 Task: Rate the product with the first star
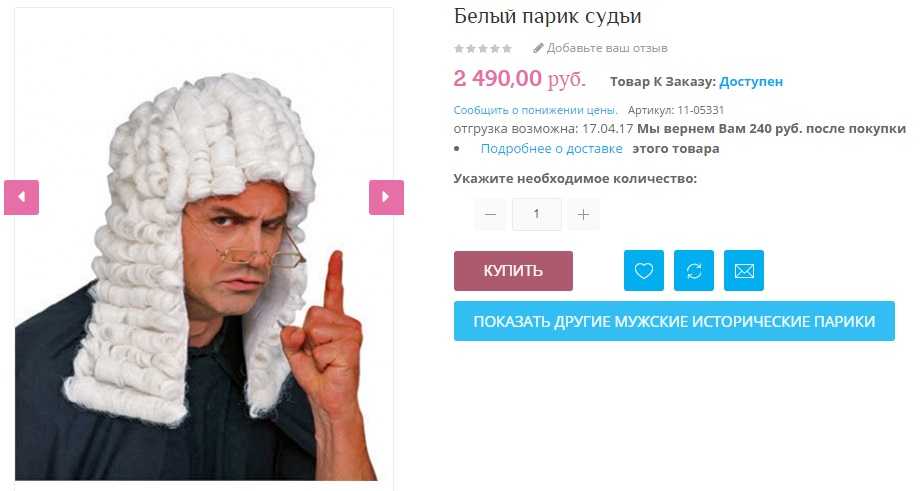[x=459, y=48]
